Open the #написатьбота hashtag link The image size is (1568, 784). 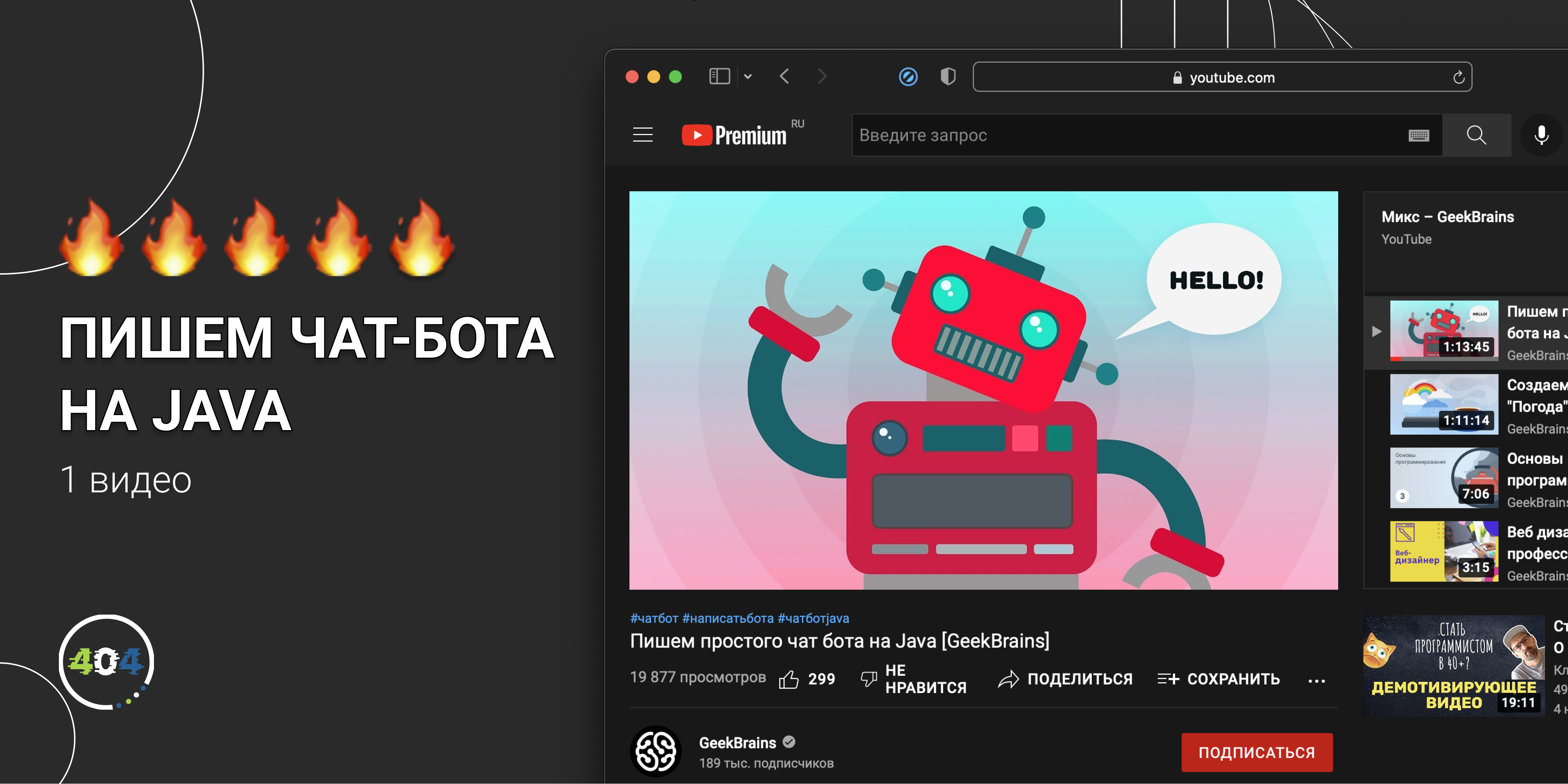727,618
